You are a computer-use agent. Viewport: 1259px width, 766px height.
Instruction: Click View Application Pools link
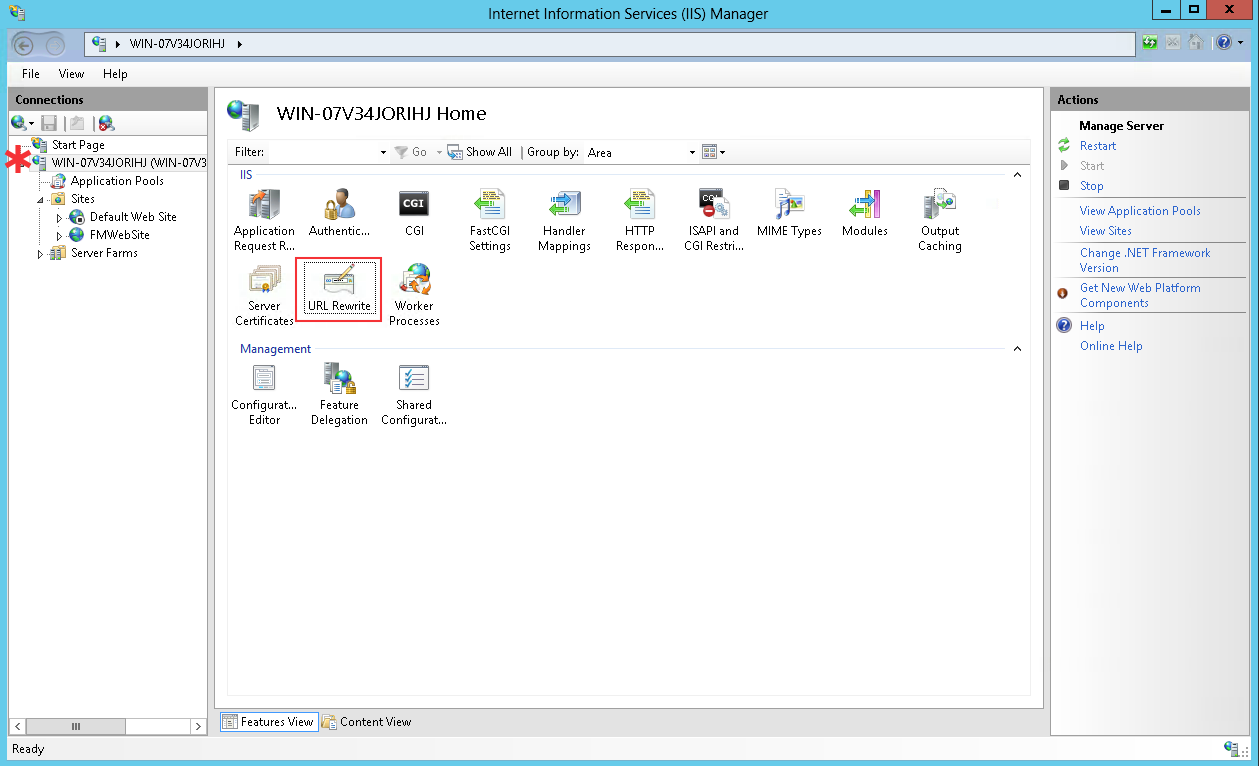click(x=1140, y=211)
